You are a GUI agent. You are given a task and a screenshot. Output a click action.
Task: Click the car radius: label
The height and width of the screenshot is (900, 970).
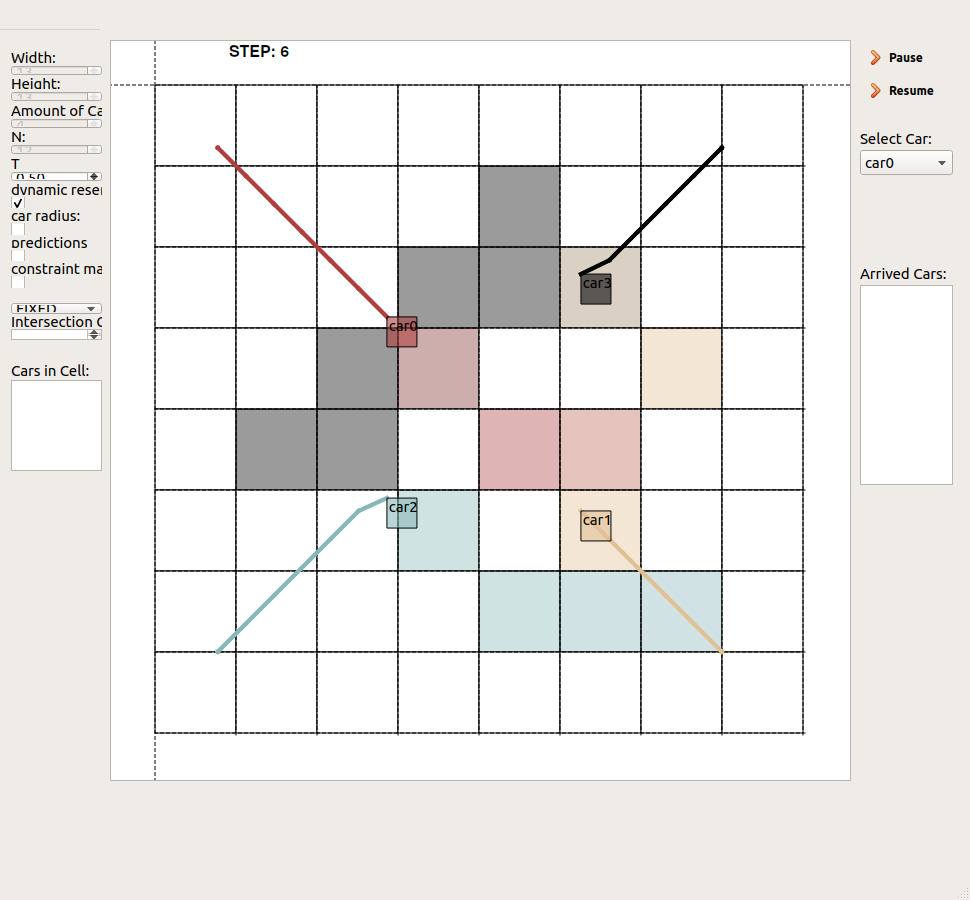[45, 216]
